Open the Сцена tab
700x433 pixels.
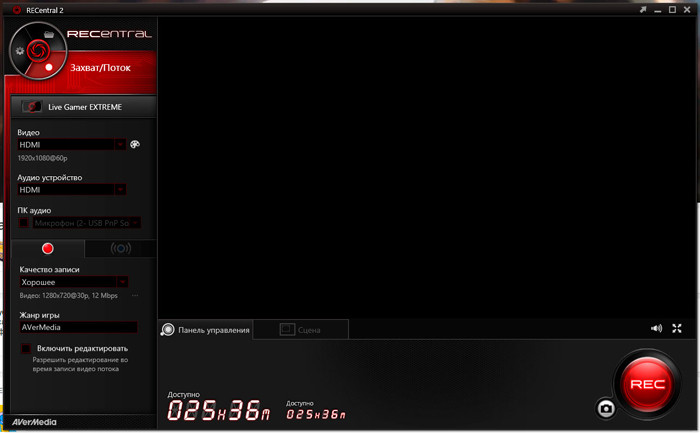pyautogui.click(x=300, y=330)
